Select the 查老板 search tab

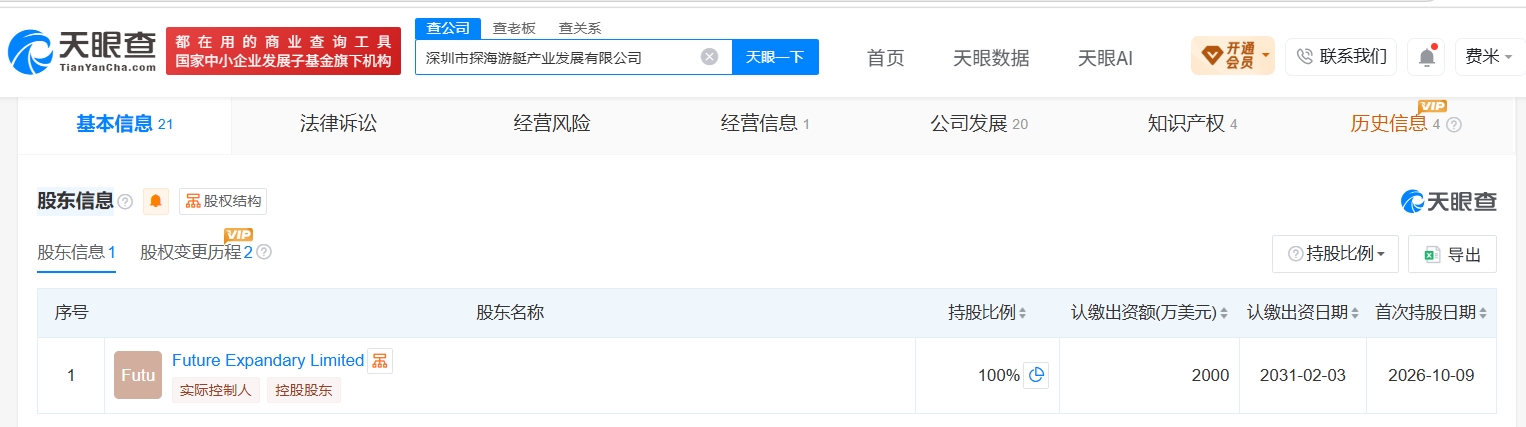tap(515, 28)
